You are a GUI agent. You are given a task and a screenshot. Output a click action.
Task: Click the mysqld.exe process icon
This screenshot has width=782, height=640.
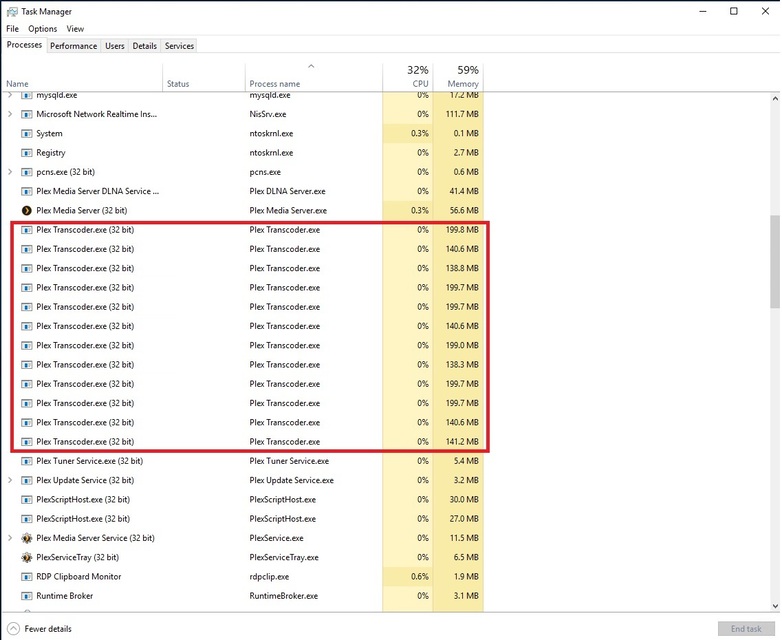click(26, 95)
